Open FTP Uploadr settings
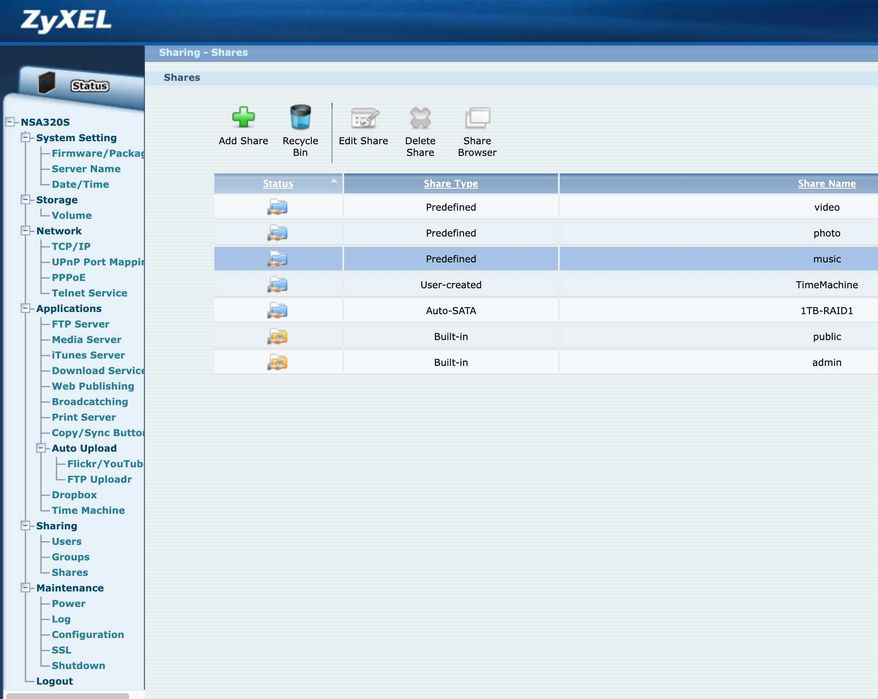878x699 pixels. click(x=99, y=479)
